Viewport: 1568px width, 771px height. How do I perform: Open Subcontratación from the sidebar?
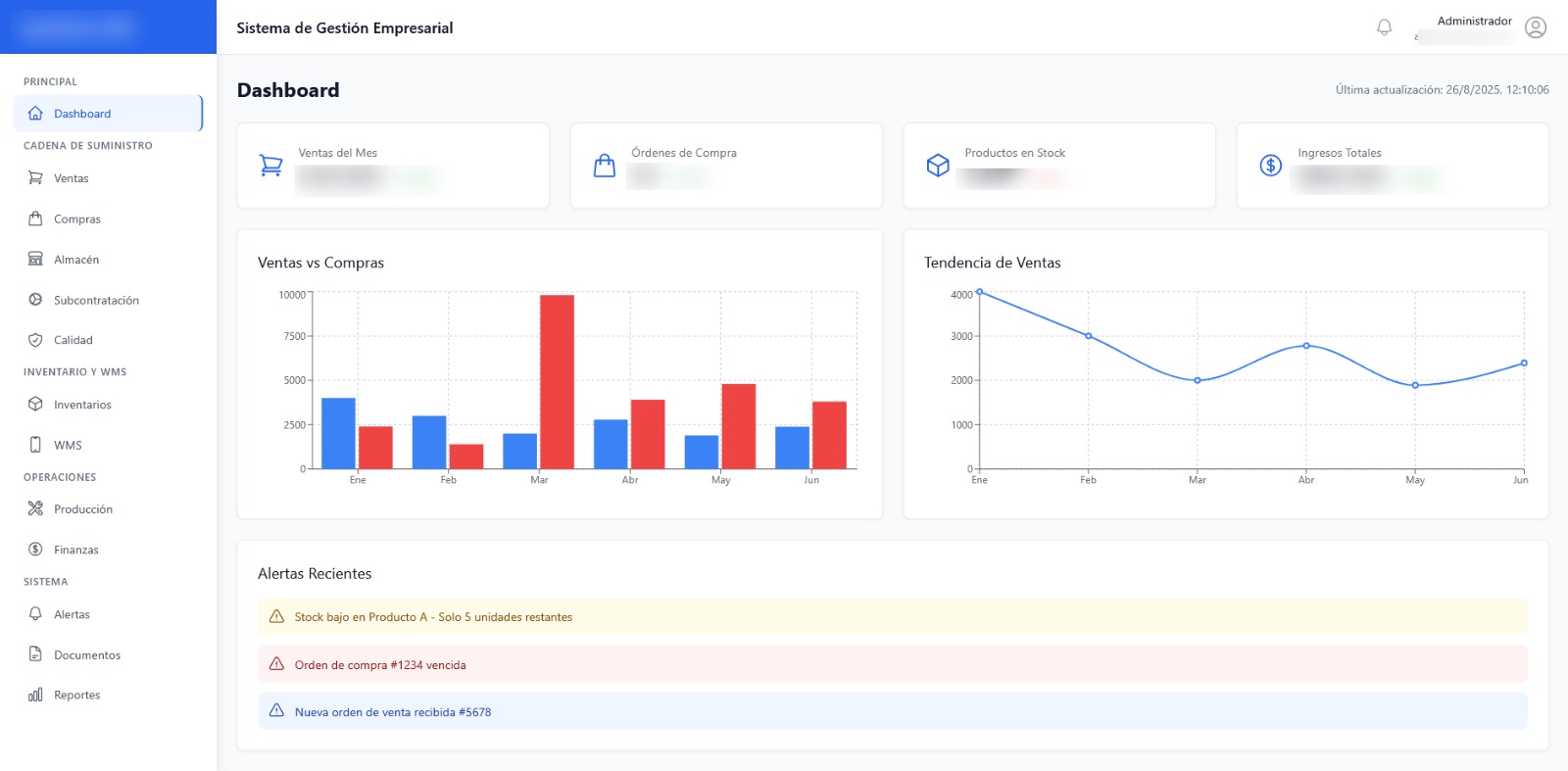click(x=96, y=301)
